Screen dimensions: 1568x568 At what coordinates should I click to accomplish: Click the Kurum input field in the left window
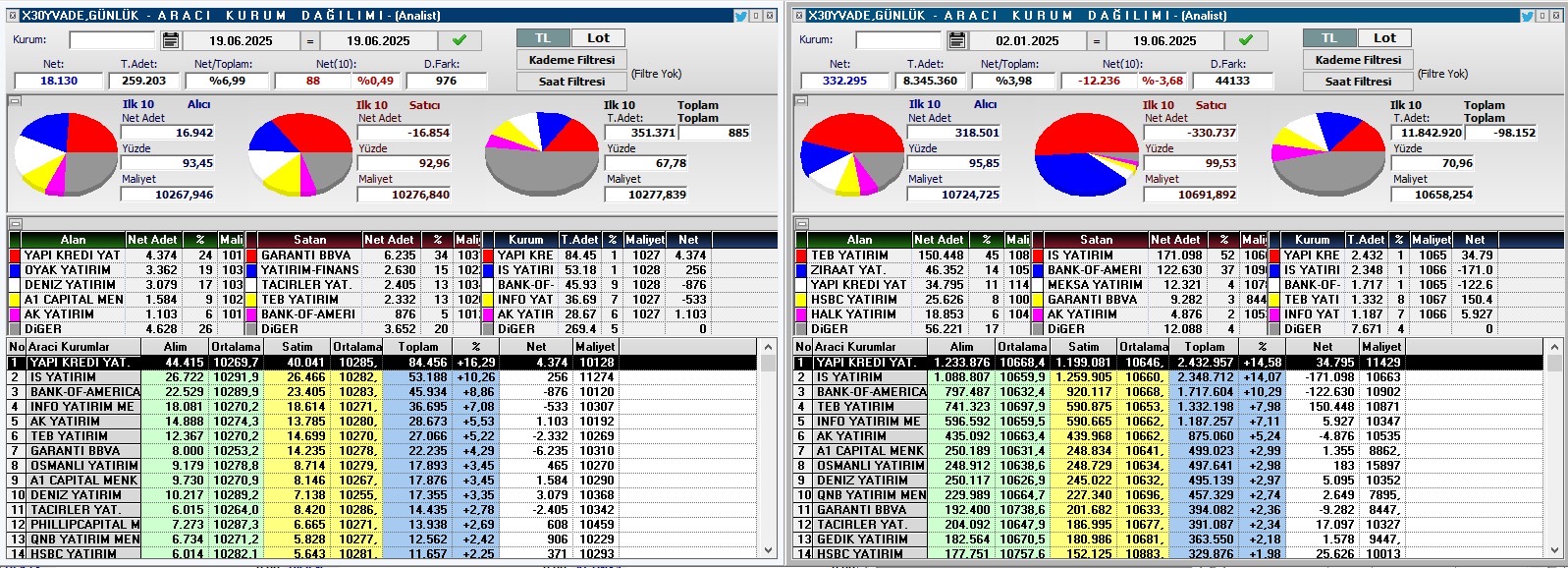[112, 40]
